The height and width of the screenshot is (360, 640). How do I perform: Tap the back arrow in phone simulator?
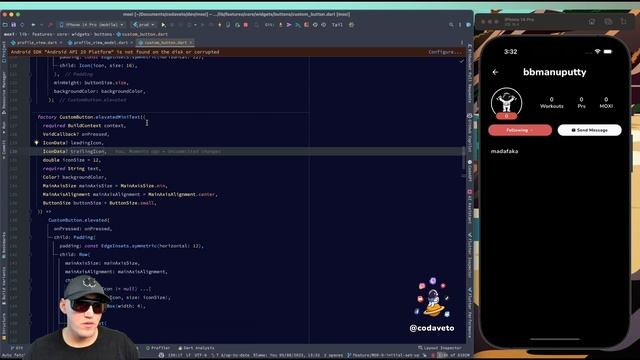click(495, 72)
